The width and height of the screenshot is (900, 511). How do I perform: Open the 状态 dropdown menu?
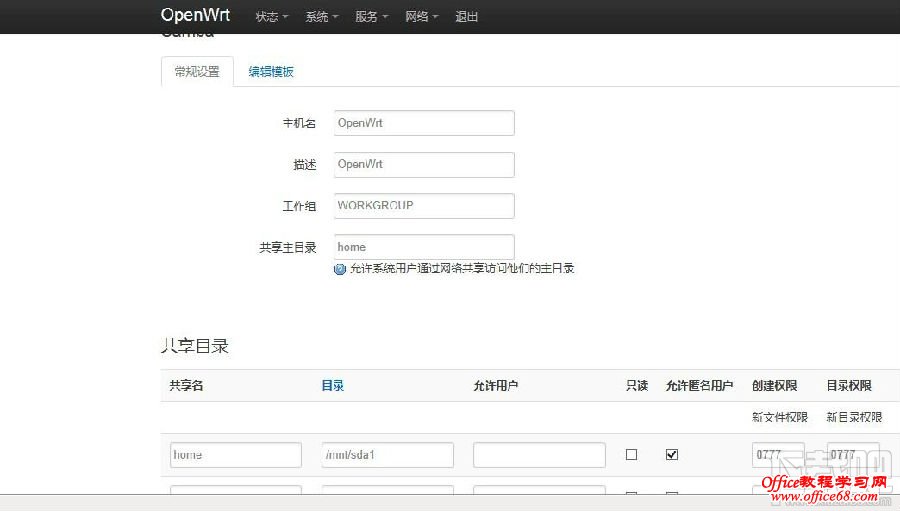(271, 17)
